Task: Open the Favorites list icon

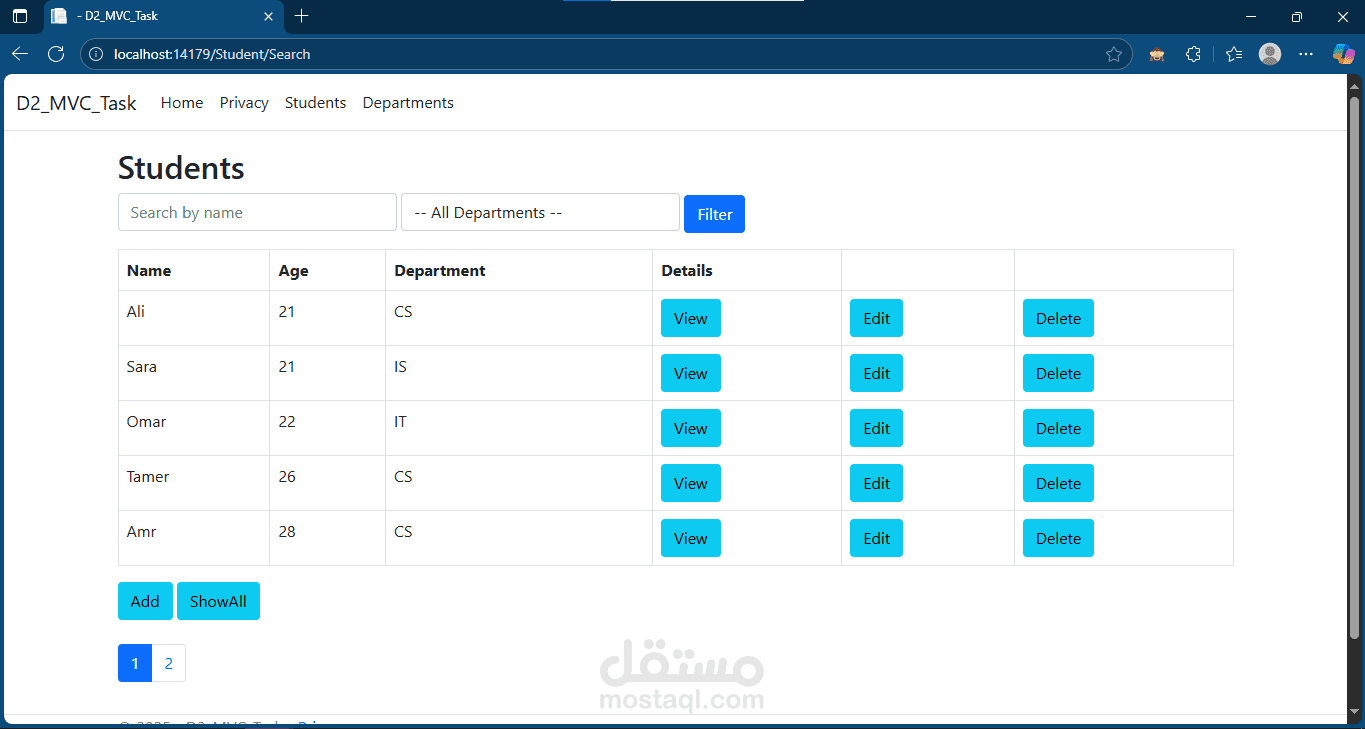Action: click(x=1234, y=54)
